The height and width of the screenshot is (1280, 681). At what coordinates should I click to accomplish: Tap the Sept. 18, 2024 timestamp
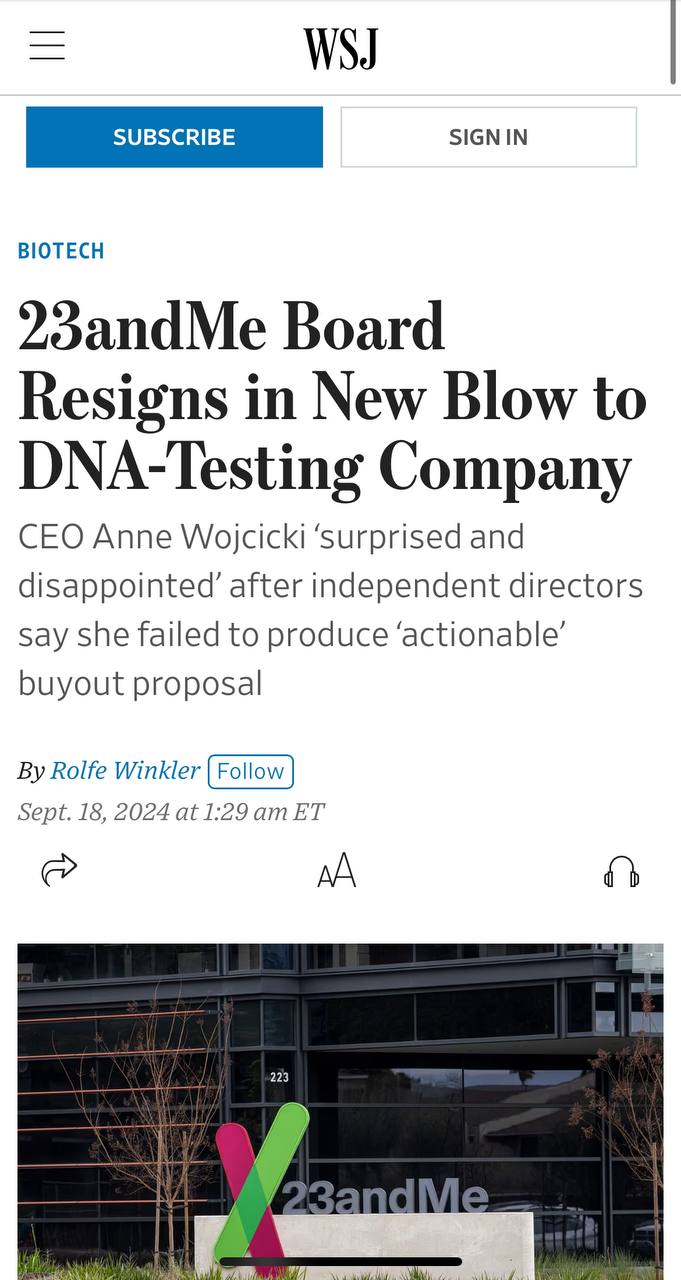tap(171, 811)
